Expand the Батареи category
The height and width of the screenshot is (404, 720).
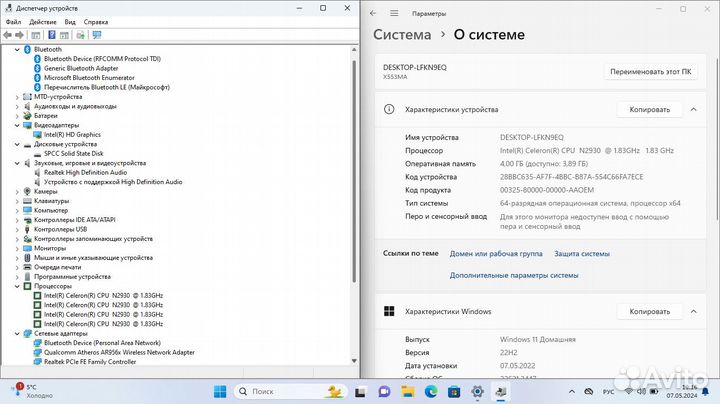pos(17,116)
